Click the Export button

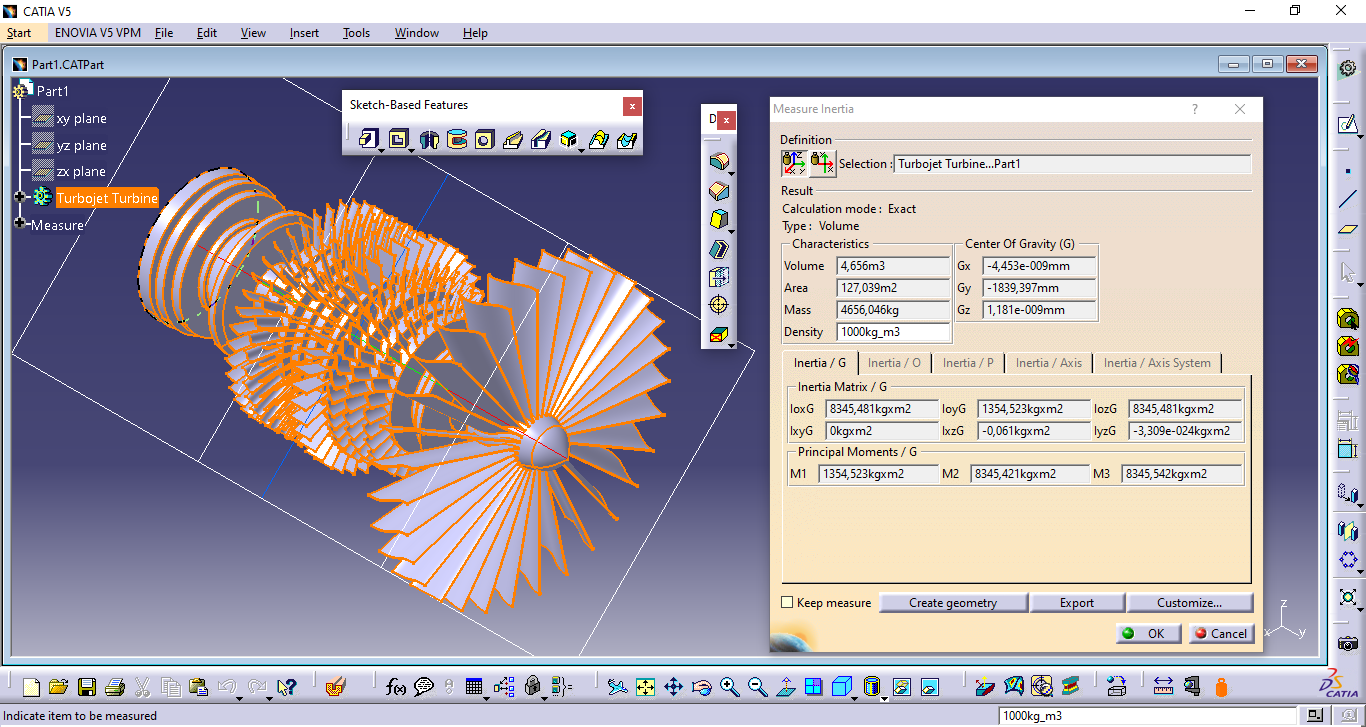point(1077,603)
